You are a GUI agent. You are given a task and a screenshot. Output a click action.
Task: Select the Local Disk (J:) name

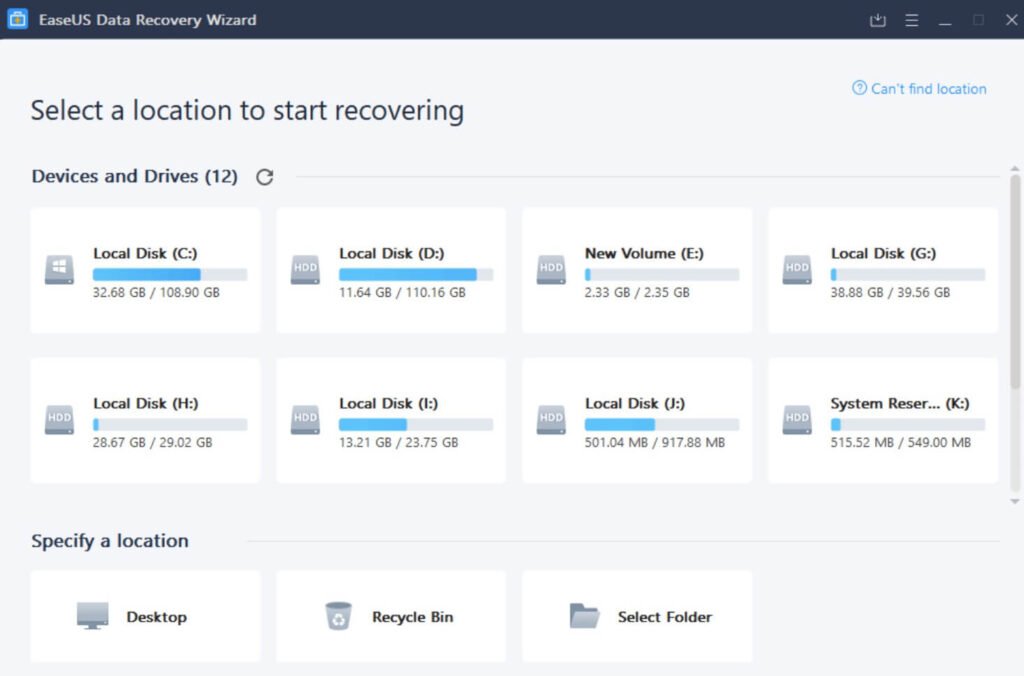(635, 404)
